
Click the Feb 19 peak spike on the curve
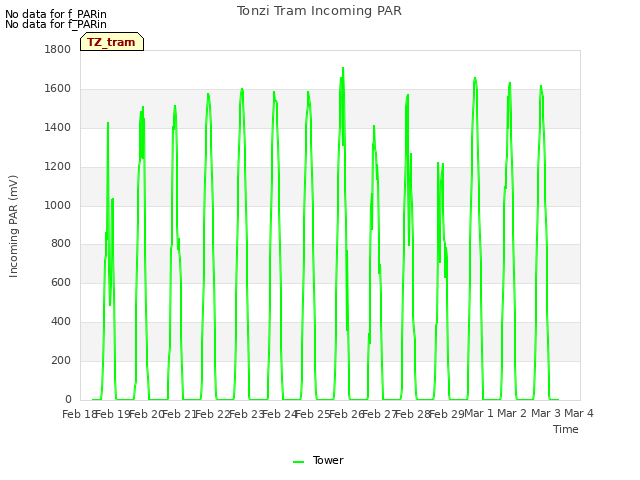click(108, 122)
